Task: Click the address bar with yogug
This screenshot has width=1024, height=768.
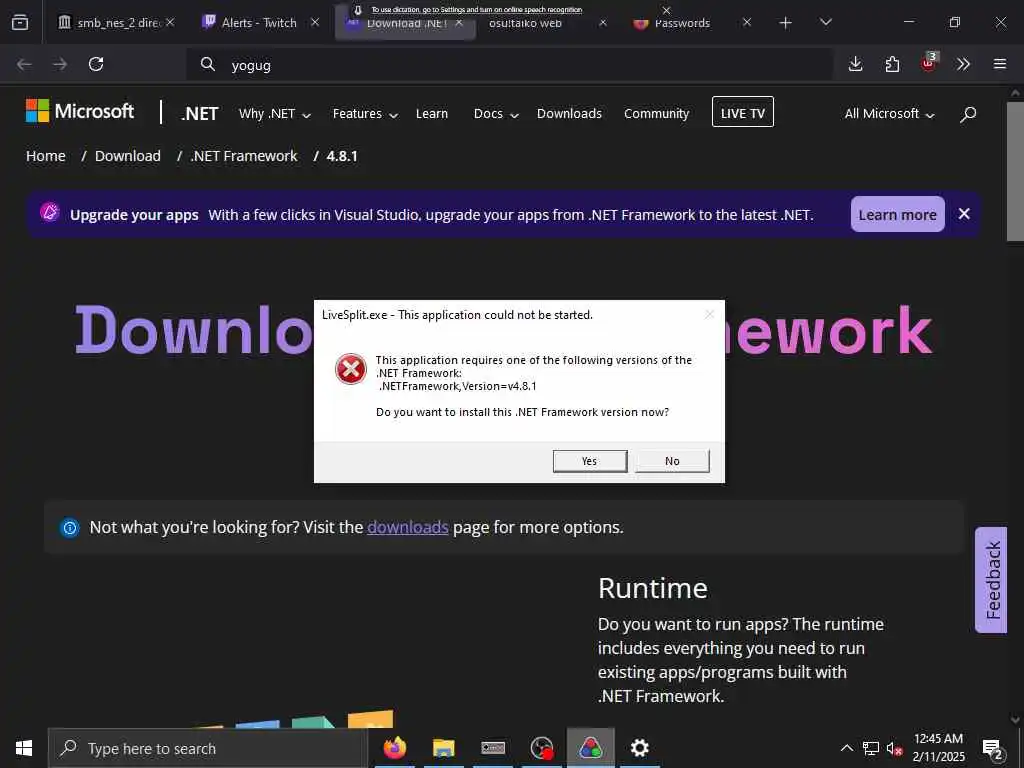Action: [509, 64]
